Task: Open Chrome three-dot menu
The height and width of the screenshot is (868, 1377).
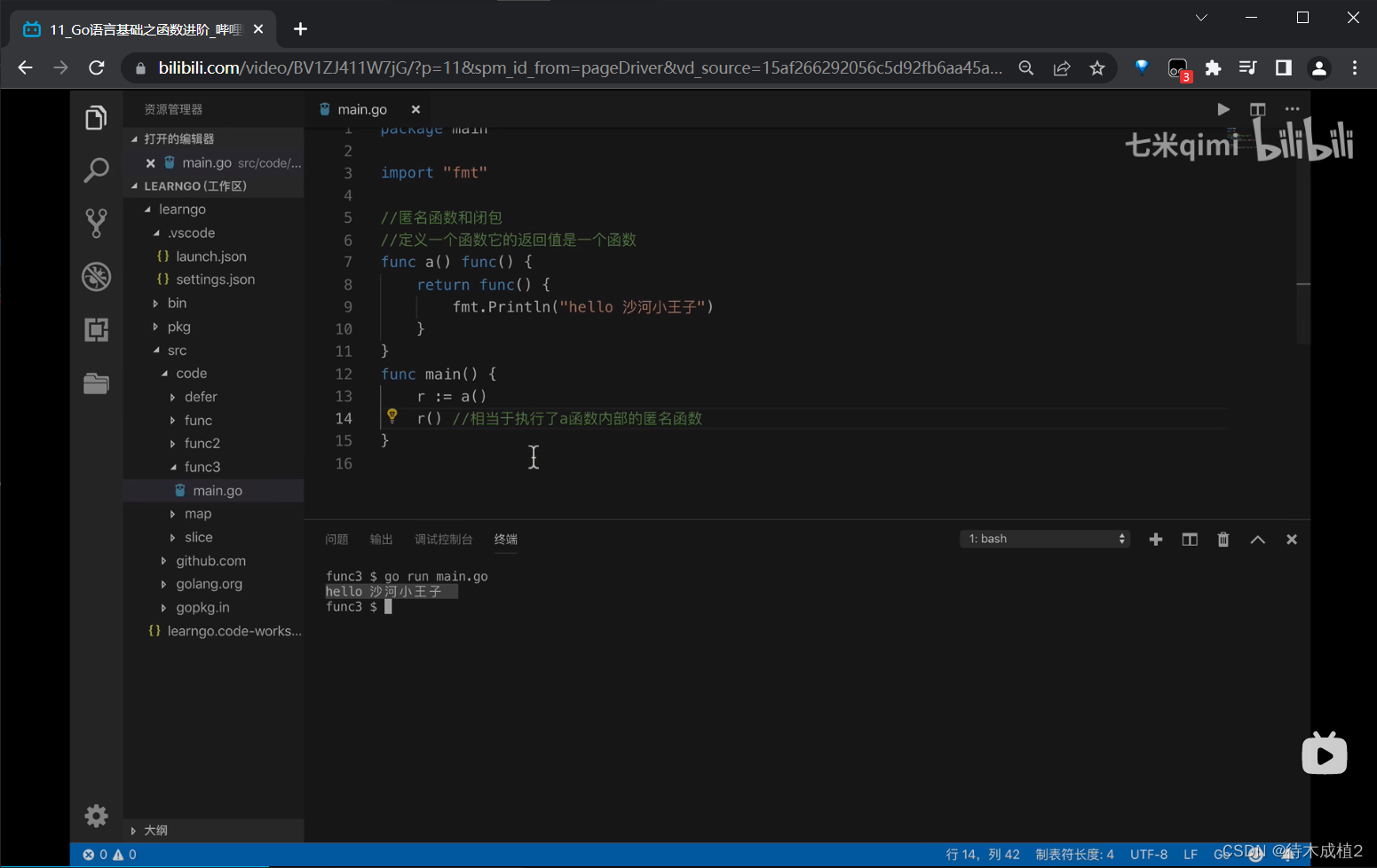Action: coord(1354,67)
